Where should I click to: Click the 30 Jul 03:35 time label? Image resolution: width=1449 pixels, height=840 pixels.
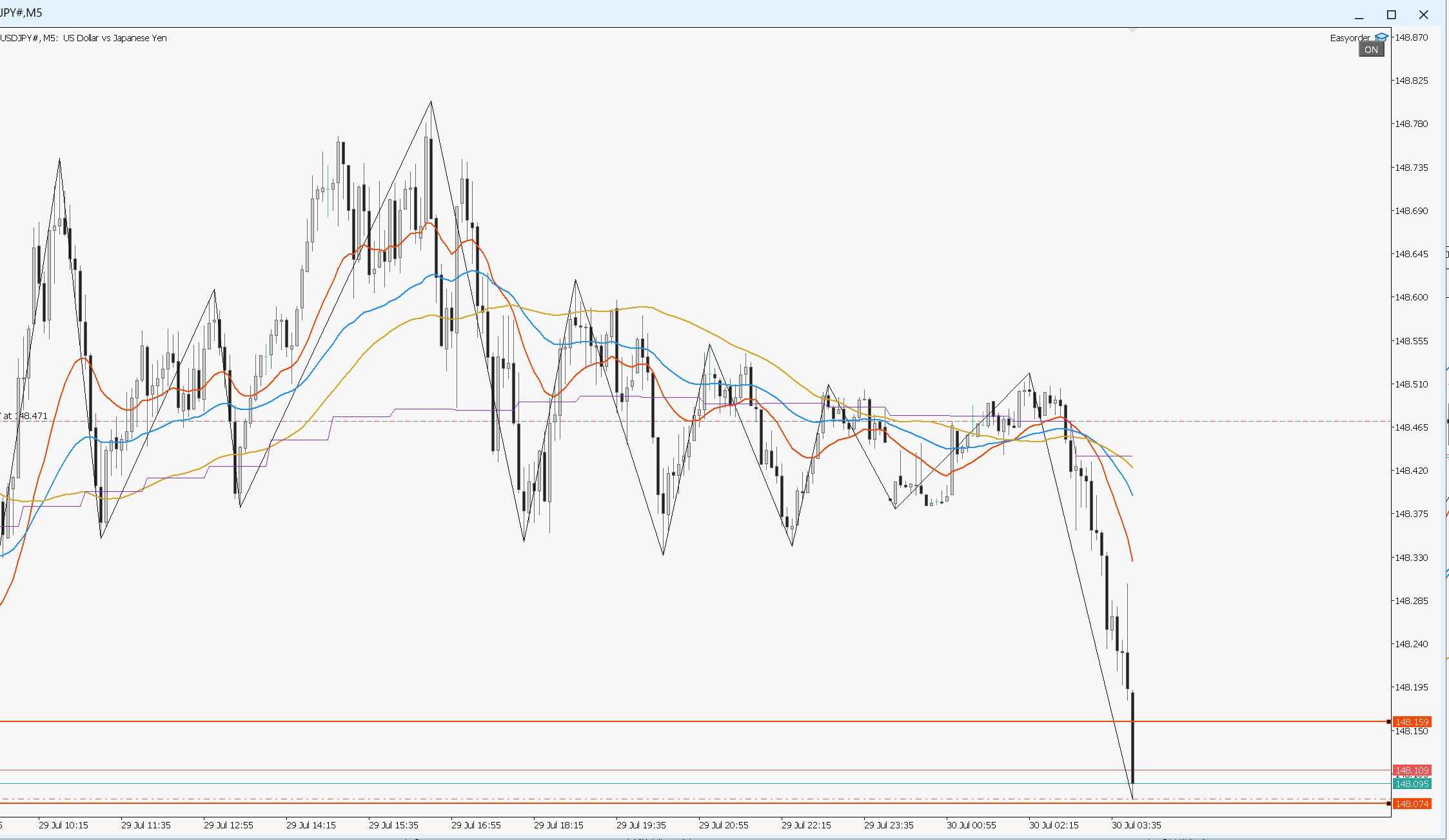pyautogui.click(x=1136, y=825)
